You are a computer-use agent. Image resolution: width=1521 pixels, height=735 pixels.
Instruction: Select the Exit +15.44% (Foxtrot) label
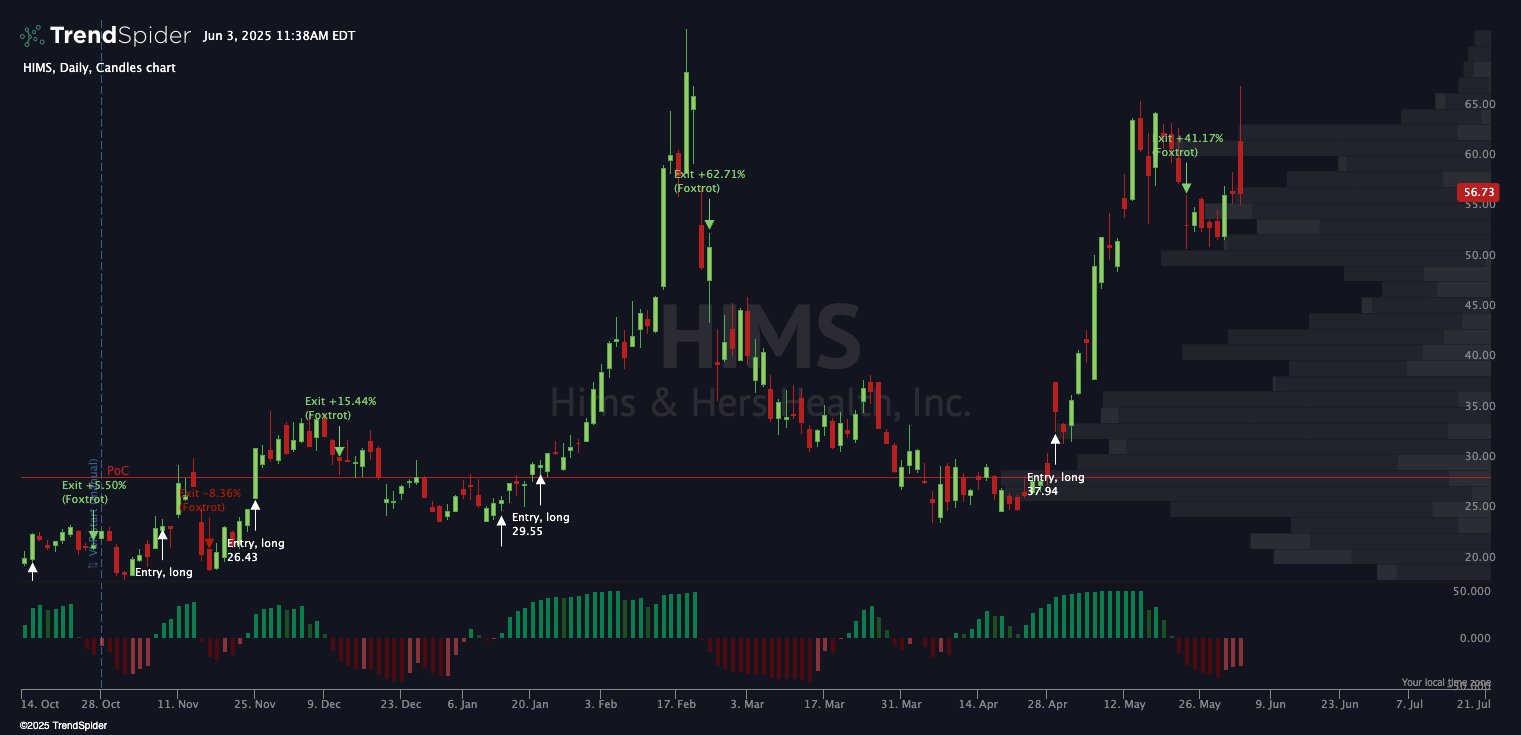pos(340,408)
